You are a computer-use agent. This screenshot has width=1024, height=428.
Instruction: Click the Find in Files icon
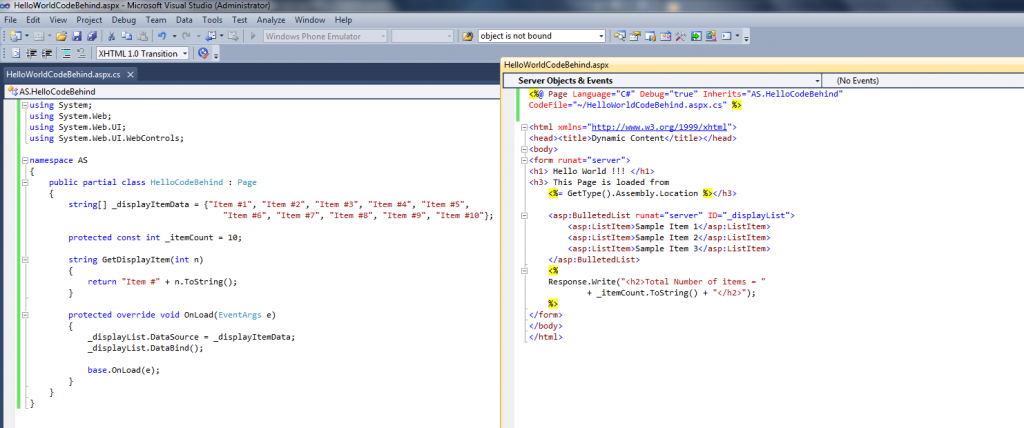[x=468, y=36]
